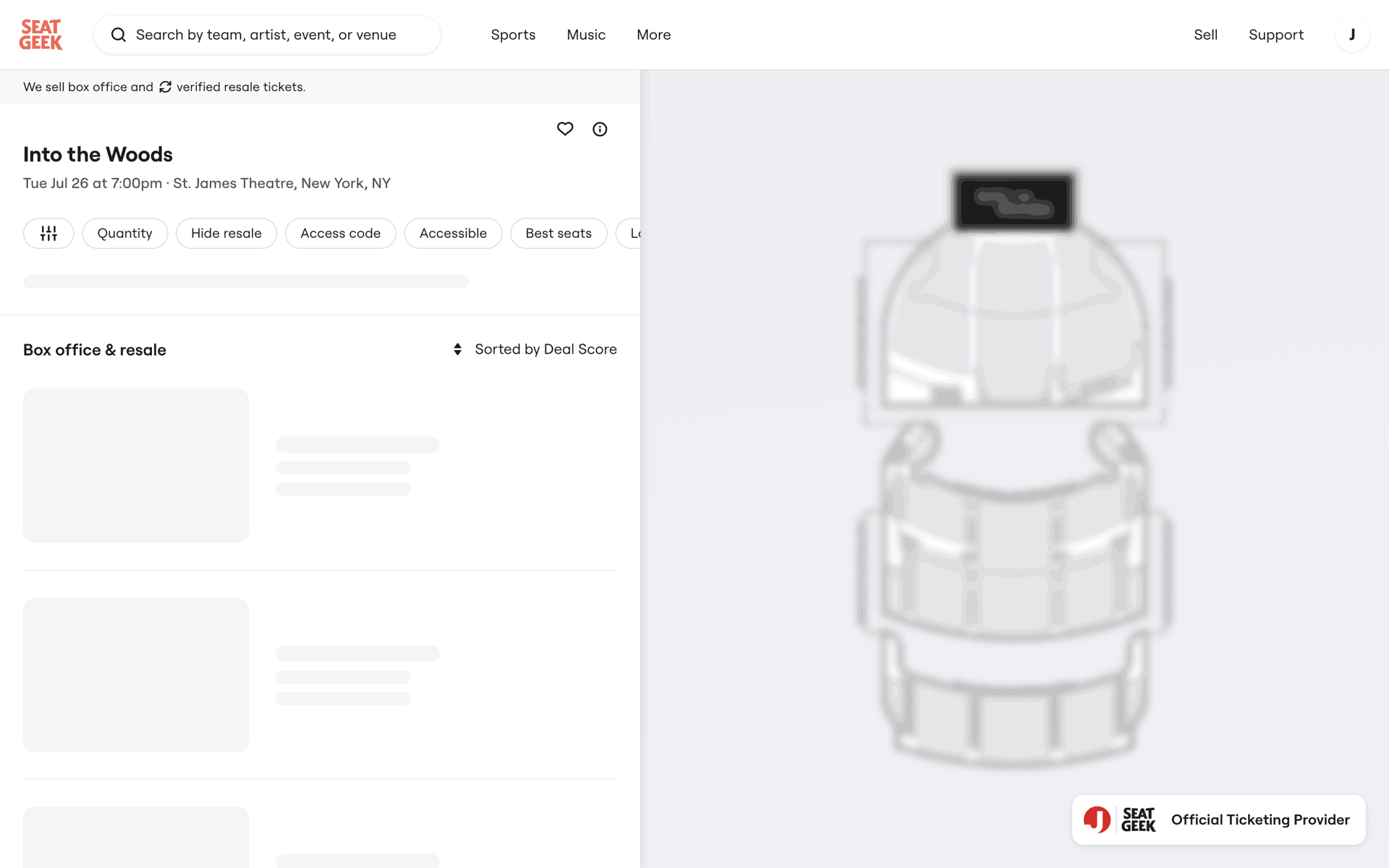Screen dimensions: 1389x868
Task: Focus the team, artist, event search field
Action: click(267, 35)
